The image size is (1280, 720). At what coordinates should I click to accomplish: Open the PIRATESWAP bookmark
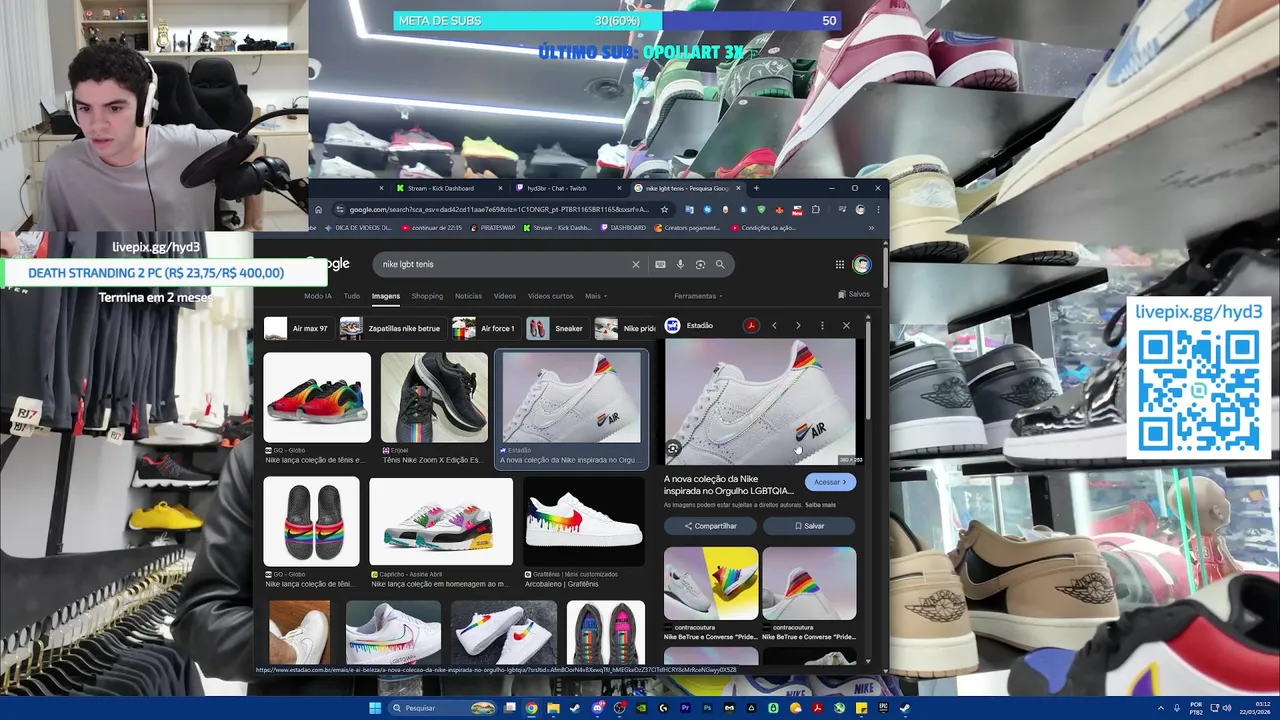492,228
